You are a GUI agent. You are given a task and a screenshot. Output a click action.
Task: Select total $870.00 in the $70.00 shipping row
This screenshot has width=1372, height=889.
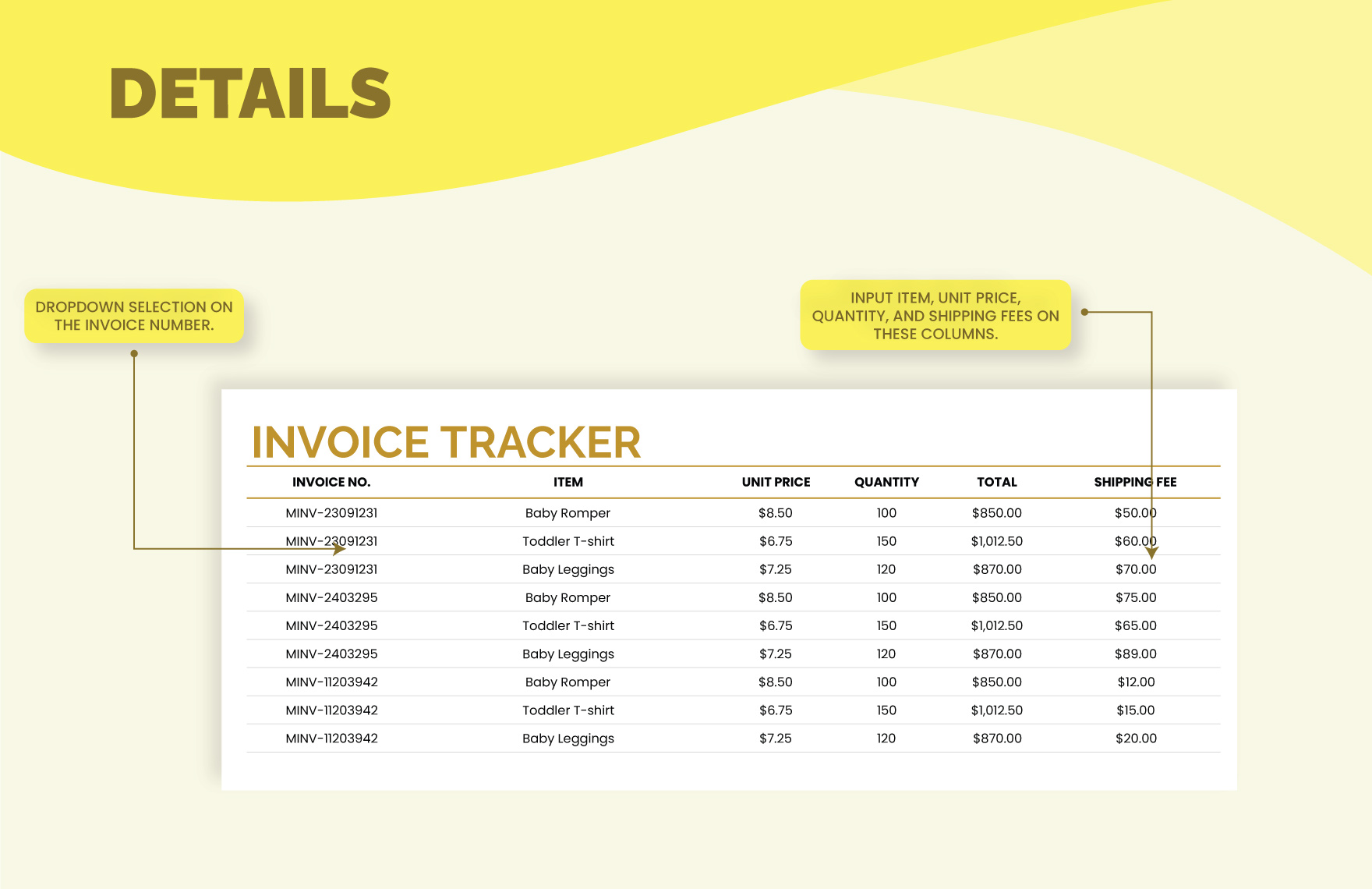click(997, 569)
